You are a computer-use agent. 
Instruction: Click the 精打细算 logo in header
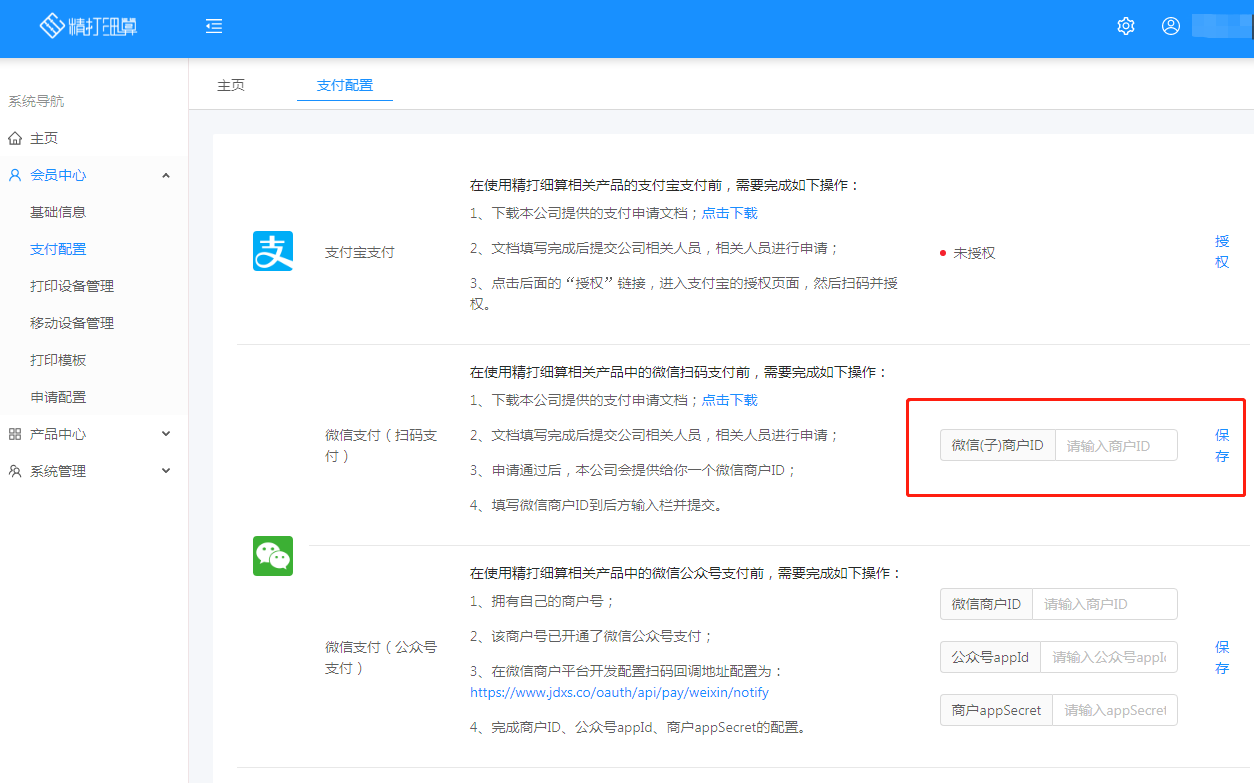pos(88,26)
